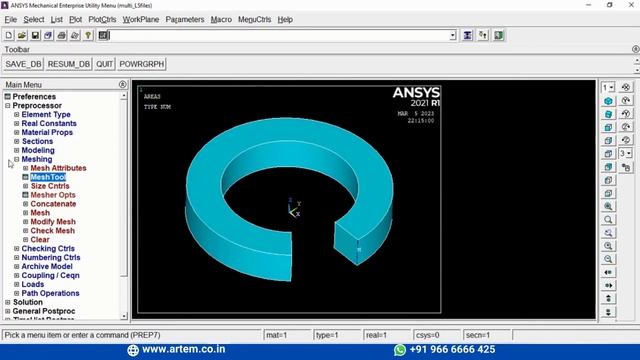Switch to Isometric View icon
This screenshot has width=640, height=360.
point(608,101)
